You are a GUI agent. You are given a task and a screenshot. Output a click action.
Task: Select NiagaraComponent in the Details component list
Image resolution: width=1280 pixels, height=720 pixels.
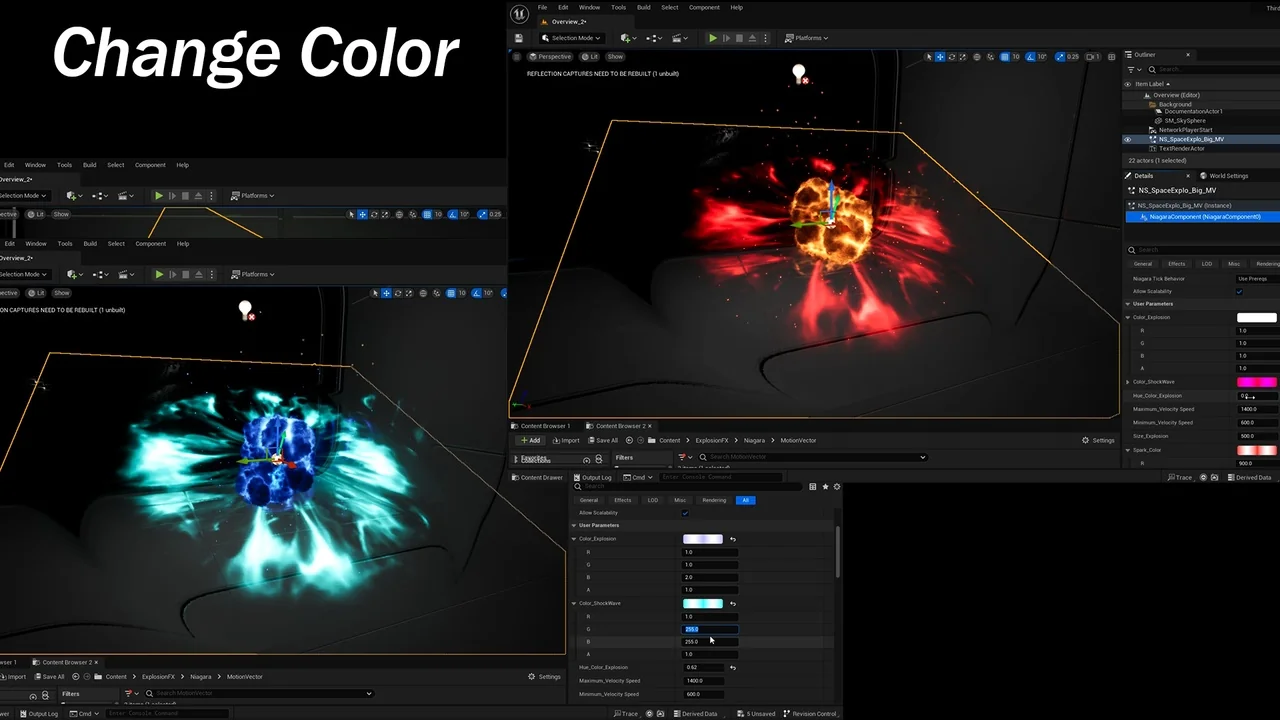[1204, 216]
